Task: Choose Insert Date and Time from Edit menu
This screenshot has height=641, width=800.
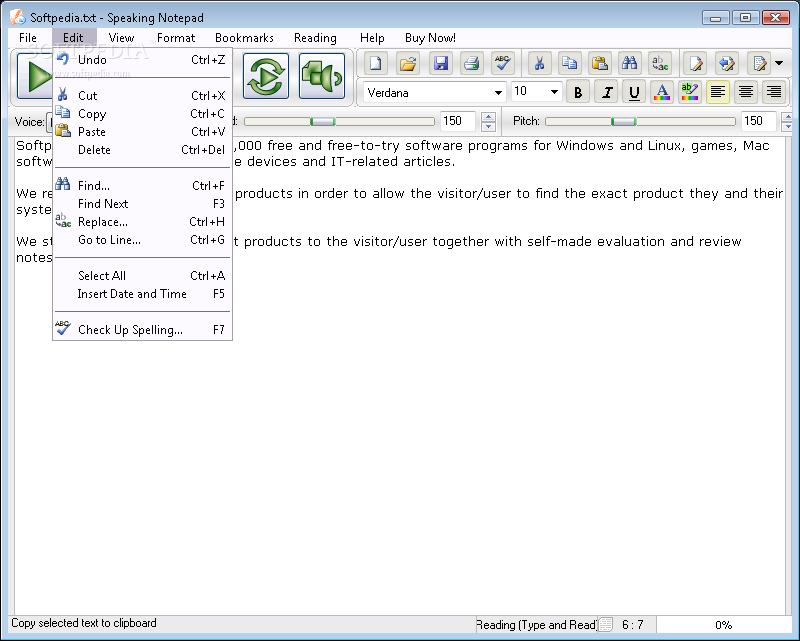Action: coord(142,293)
